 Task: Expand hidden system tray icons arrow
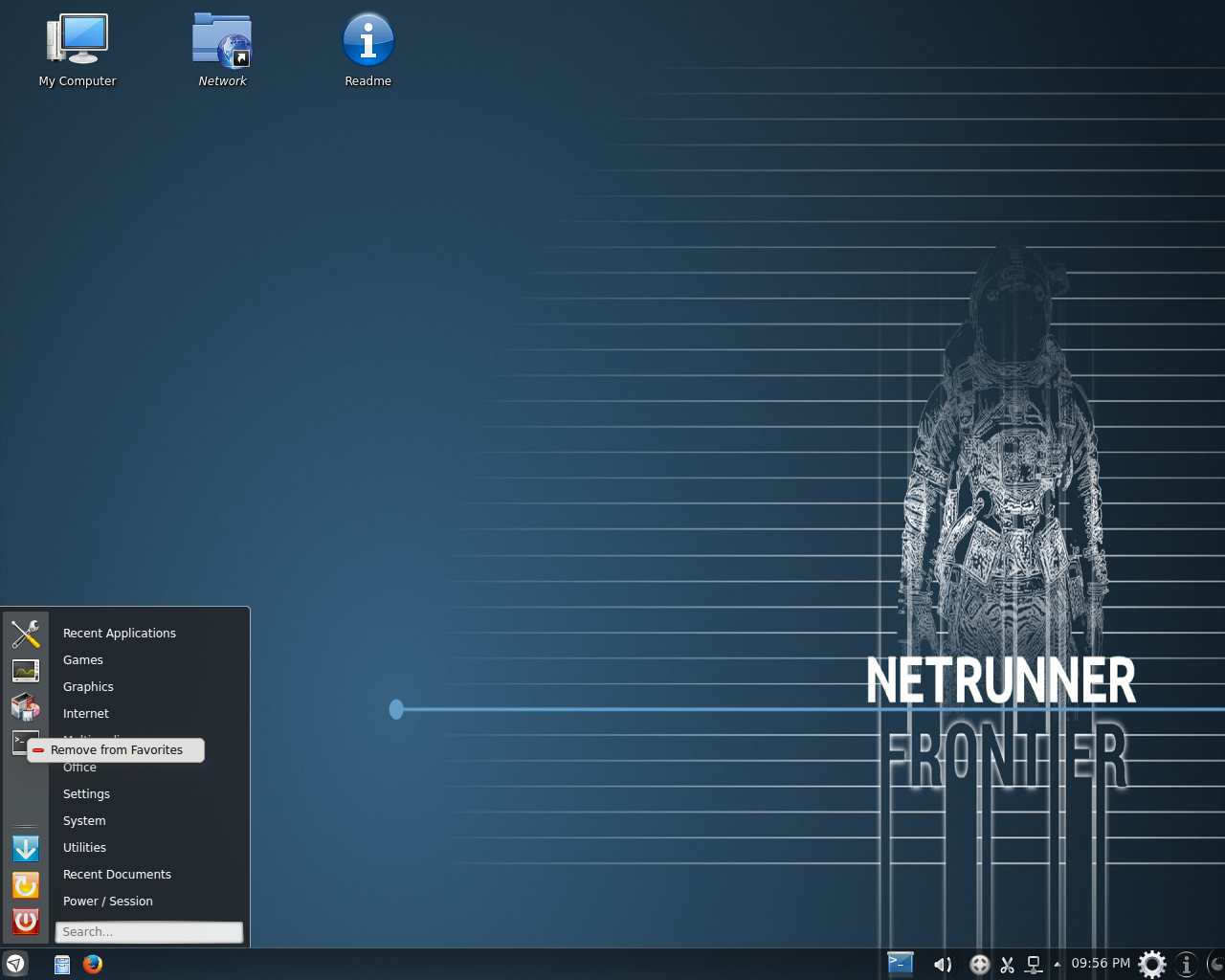[1057, 964]
